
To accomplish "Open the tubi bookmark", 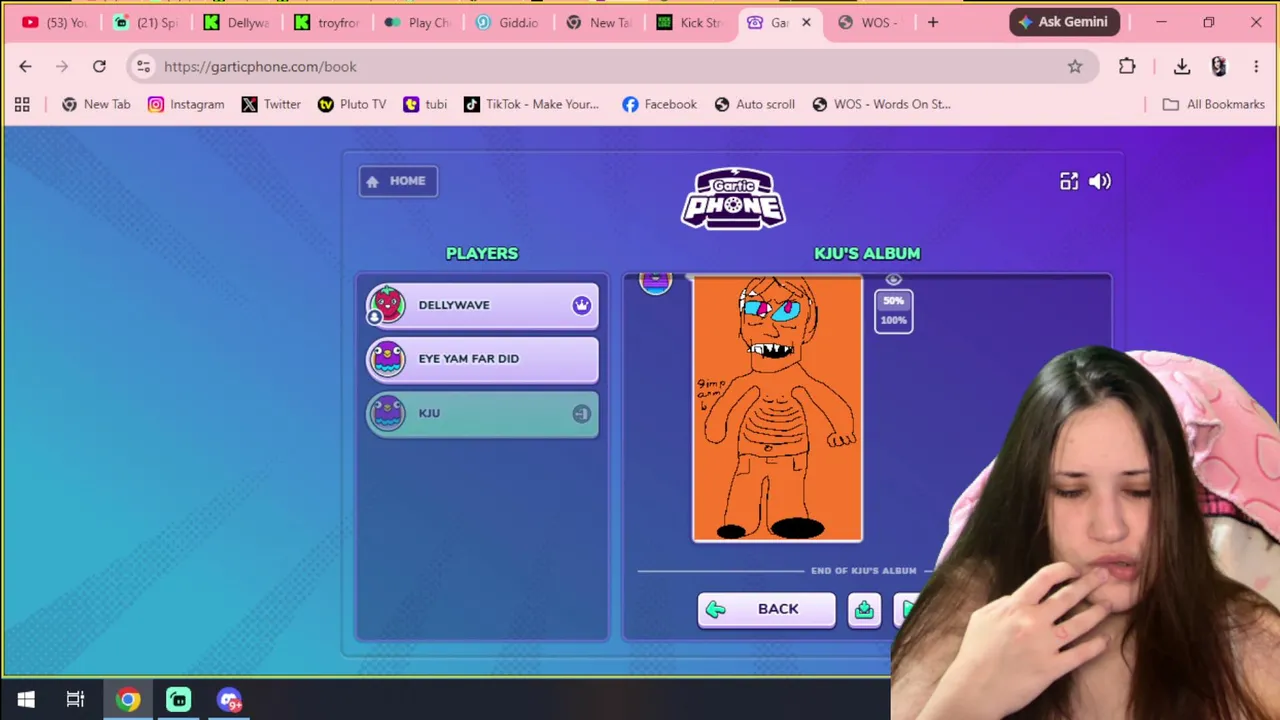I will point(425,104).
